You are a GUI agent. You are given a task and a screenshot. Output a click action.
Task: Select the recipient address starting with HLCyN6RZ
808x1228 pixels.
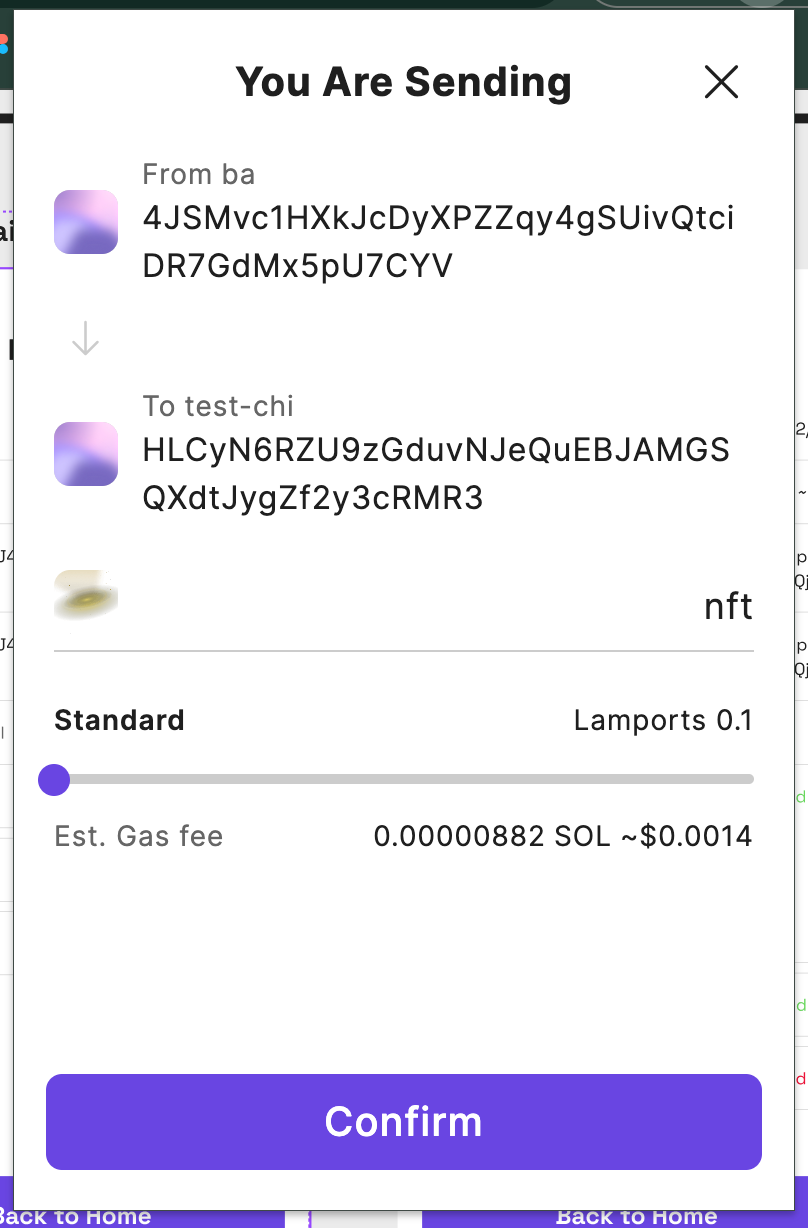tap(437, 474)
